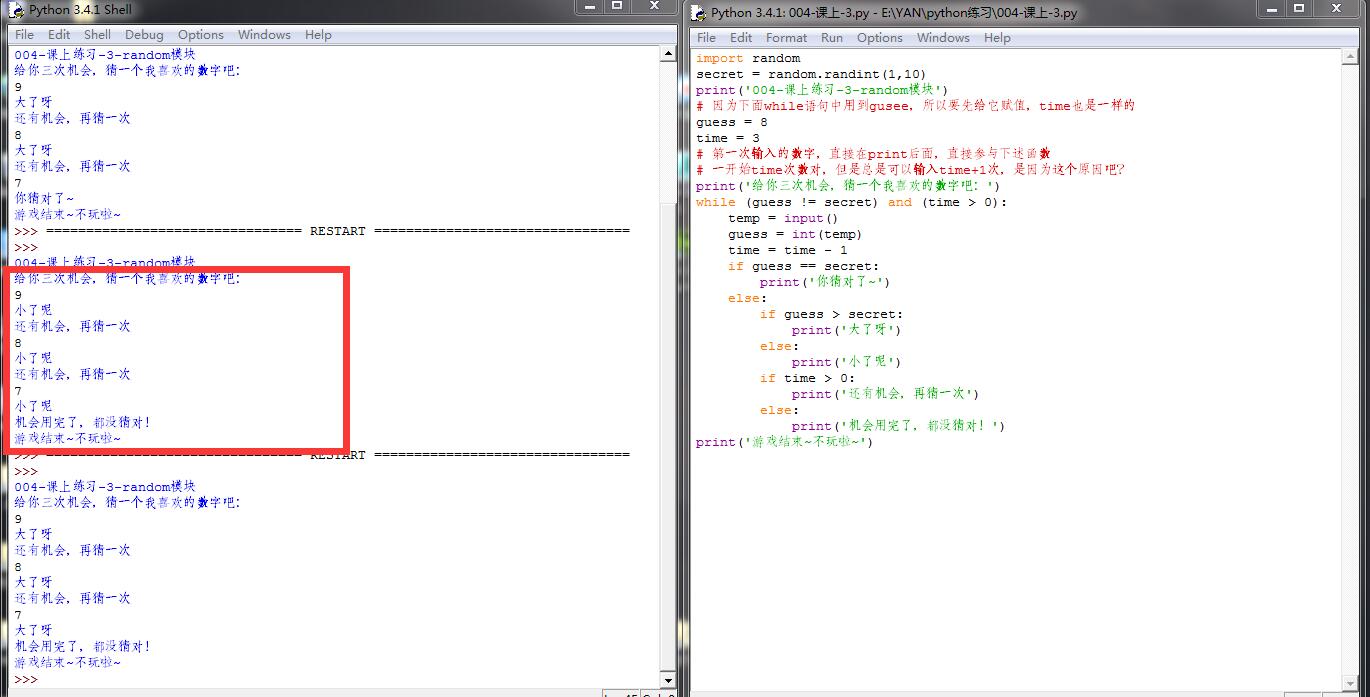The width and height of the screenshot is (1370, 697).
Task: Click the Shell scrollbar up arrow
Action: 668,55
